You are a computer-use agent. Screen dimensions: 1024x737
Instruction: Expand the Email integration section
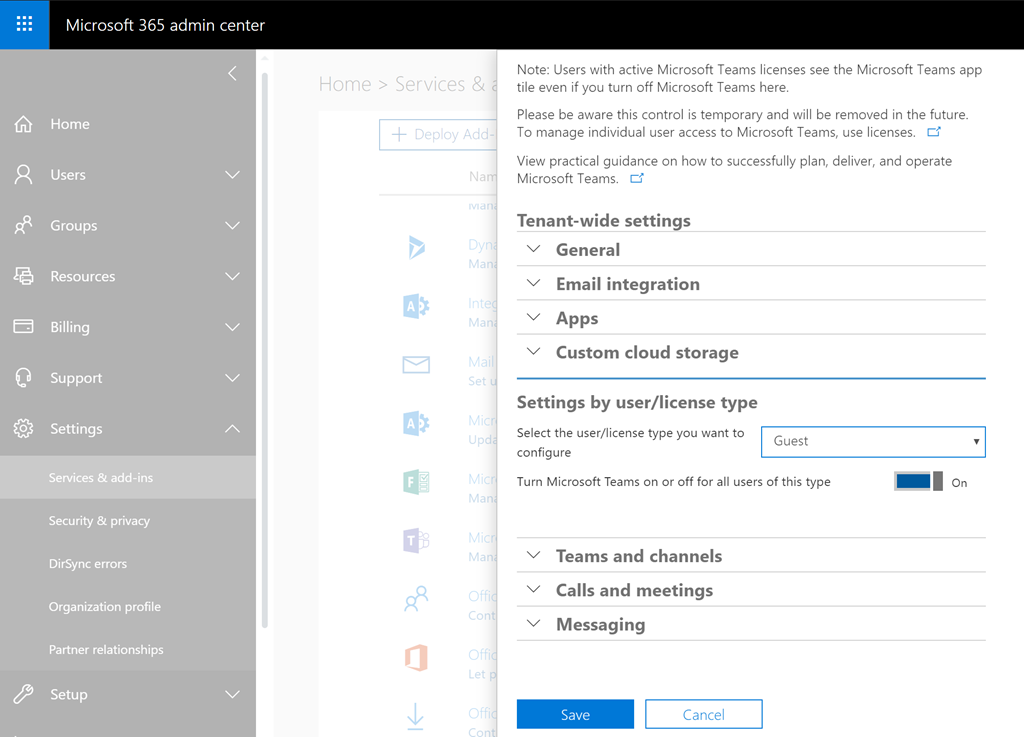pos(627,284)
